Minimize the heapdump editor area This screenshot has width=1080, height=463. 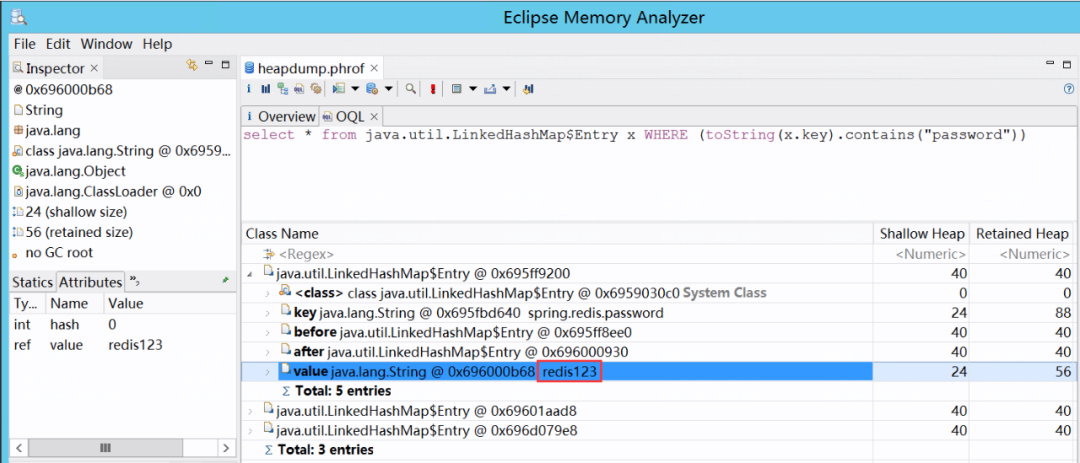coord(1048,63)
